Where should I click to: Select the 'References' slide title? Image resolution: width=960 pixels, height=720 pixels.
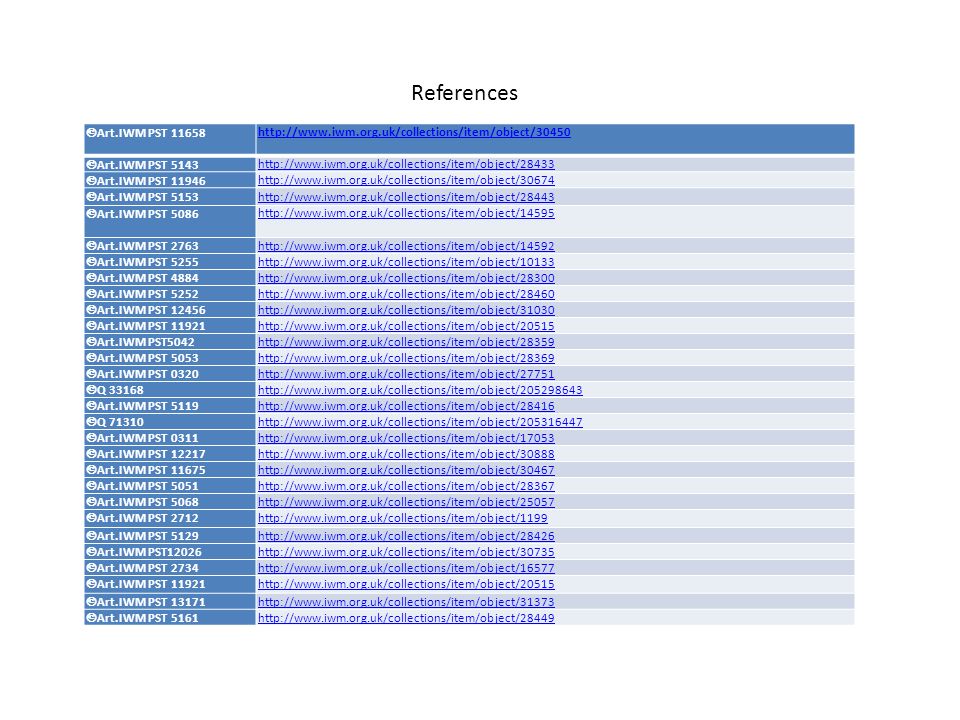[464, 93]
